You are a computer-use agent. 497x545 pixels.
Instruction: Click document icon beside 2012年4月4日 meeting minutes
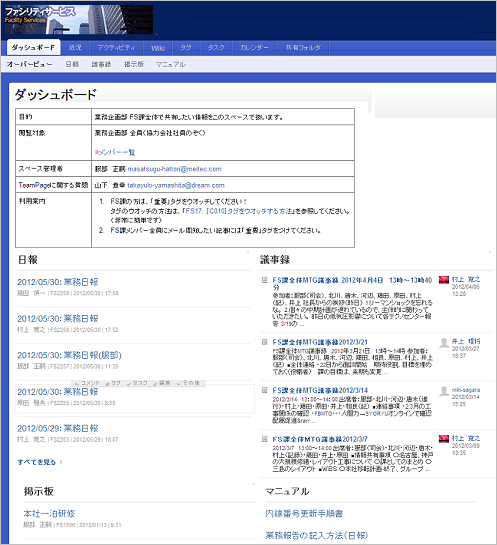[x=264, y=280]
